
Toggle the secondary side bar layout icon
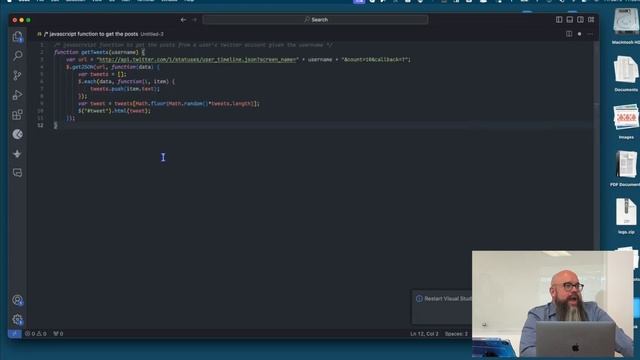(580, 20)
